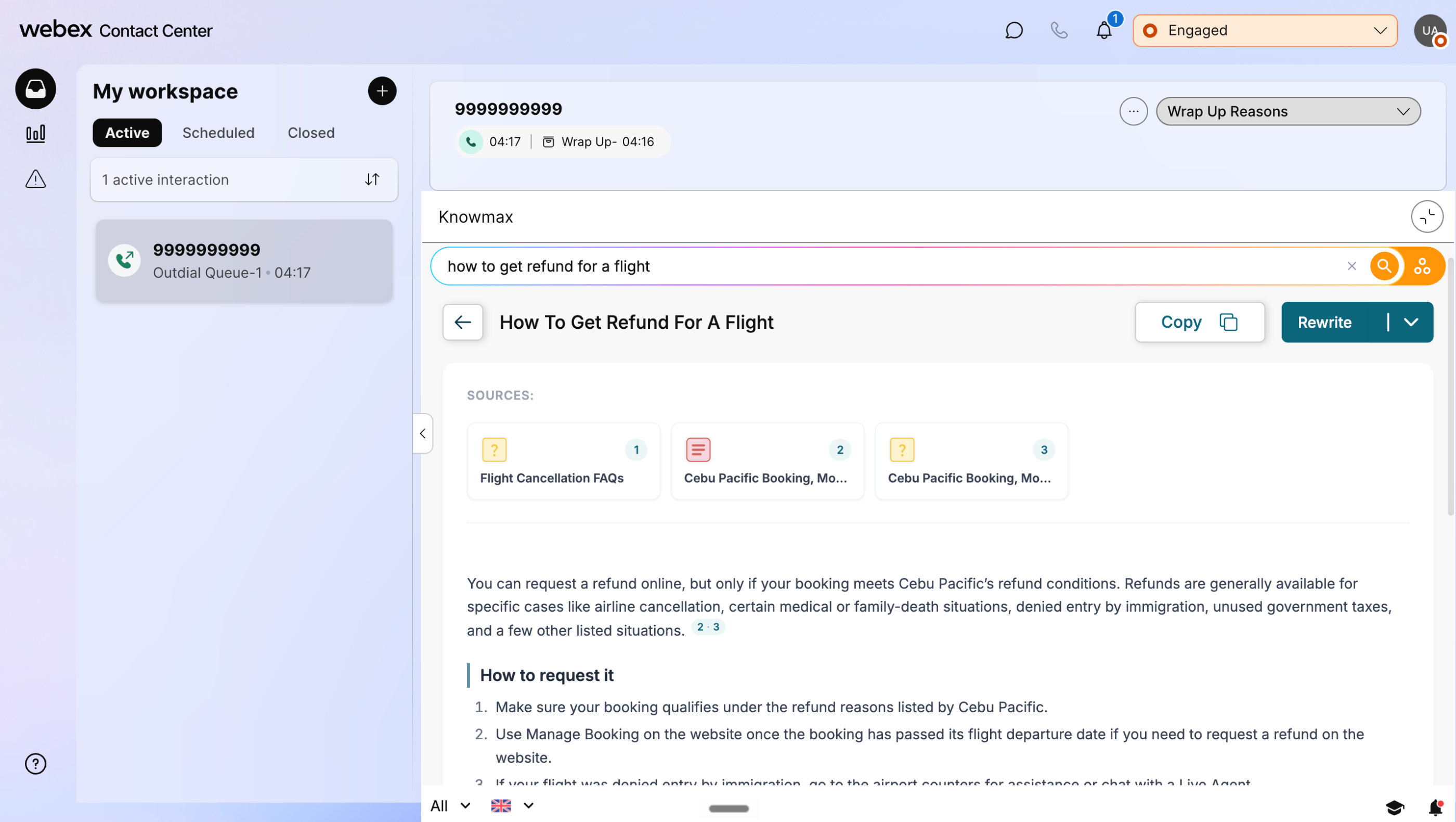This screenshot has height=822, width=1456.
Task: Open the chat bubble icon in the header
Action: pyautogui.click(x=1014, y=31)
